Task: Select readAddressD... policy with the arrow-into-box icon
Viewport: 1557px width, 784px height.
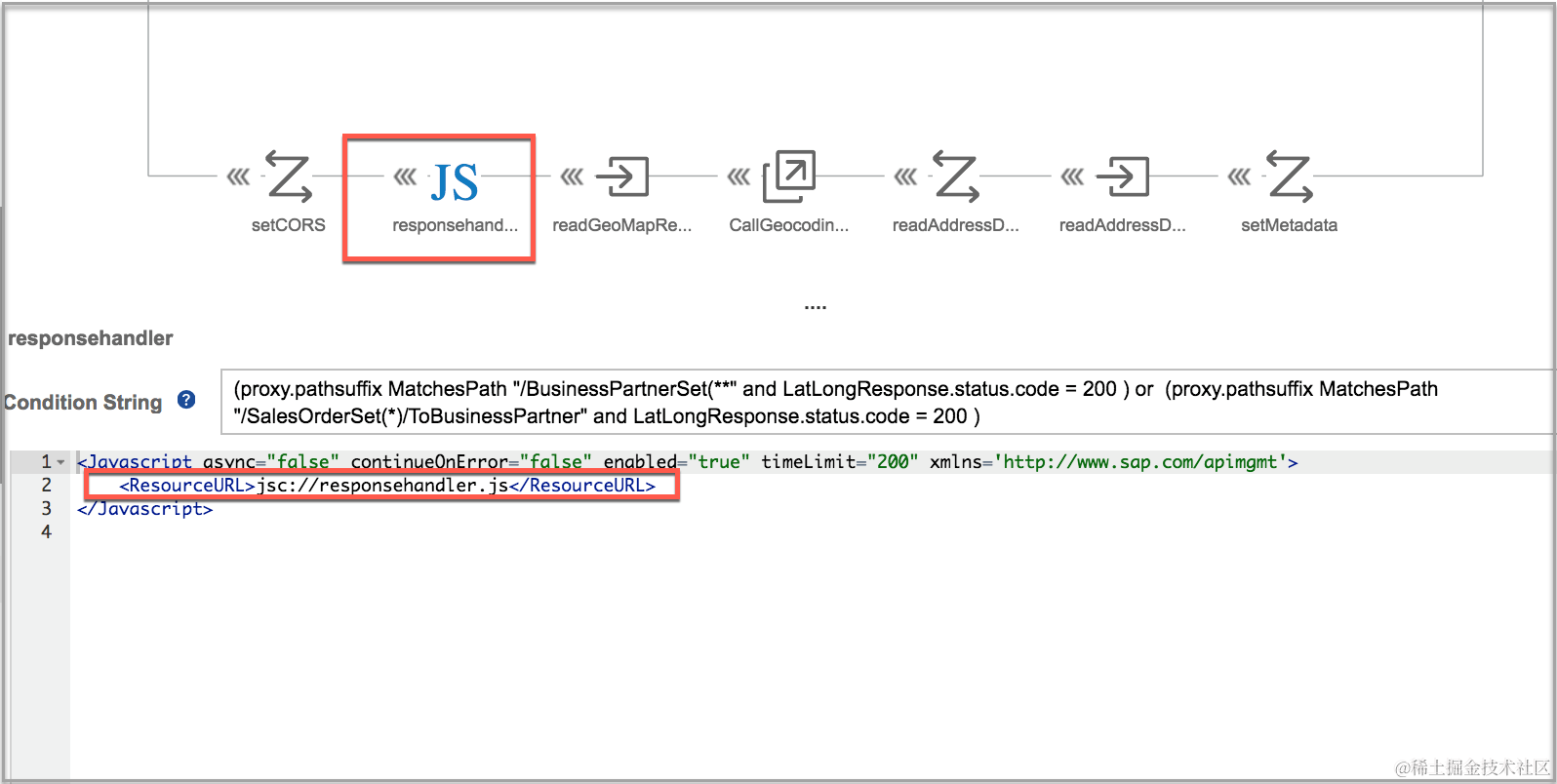Action: (1123, 176)
